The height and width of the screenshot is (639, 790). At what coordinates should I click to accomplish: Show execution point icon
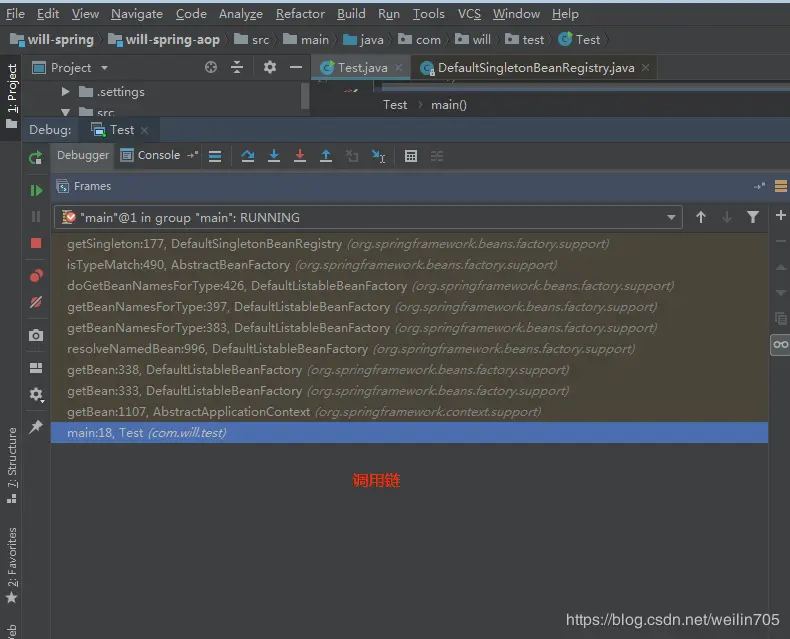click(215, 156)
